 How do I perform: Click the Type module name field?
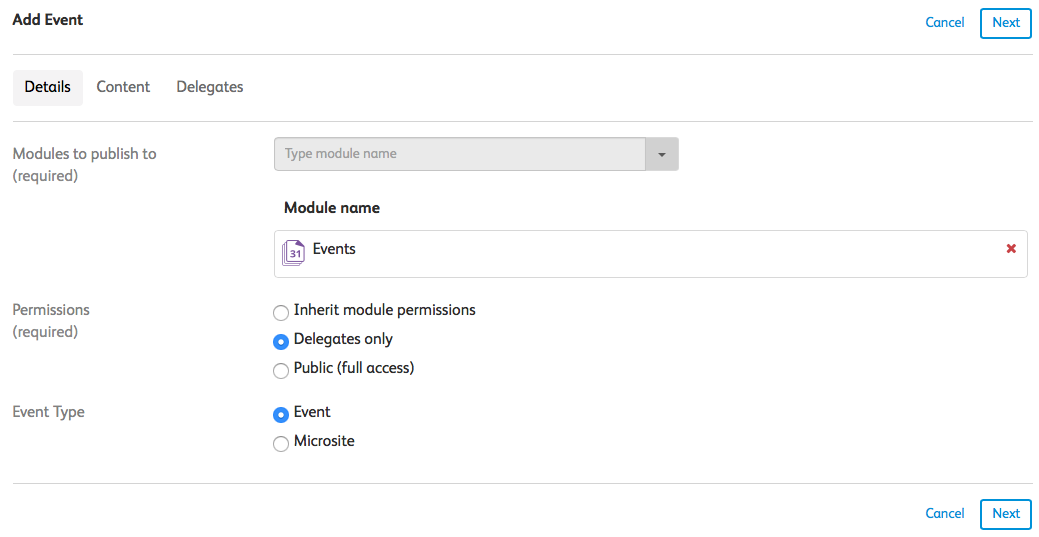(460, 154)
